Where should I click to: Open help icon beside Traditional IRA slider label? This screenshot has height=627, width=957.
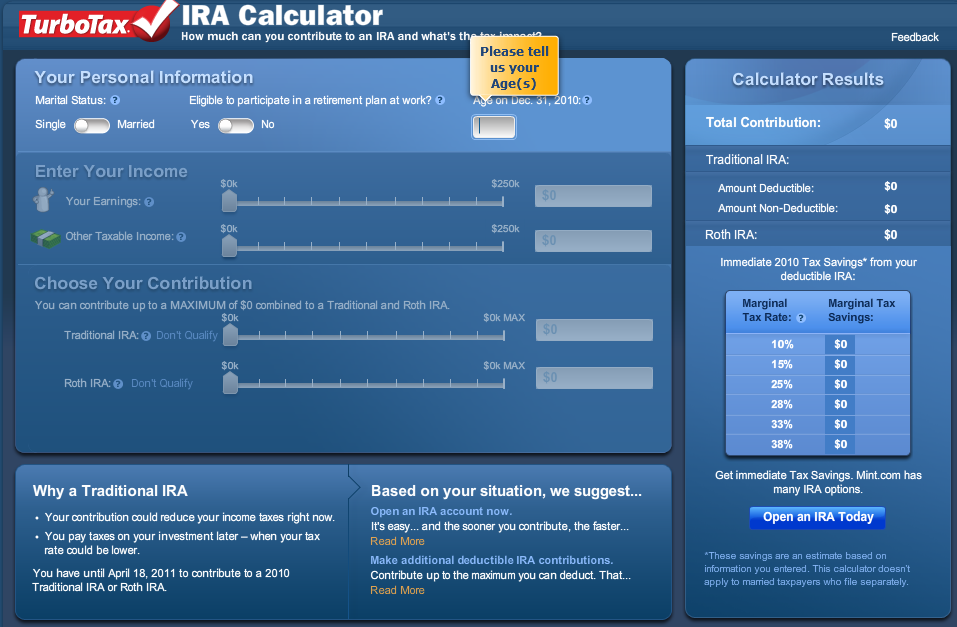coord(146,336)
